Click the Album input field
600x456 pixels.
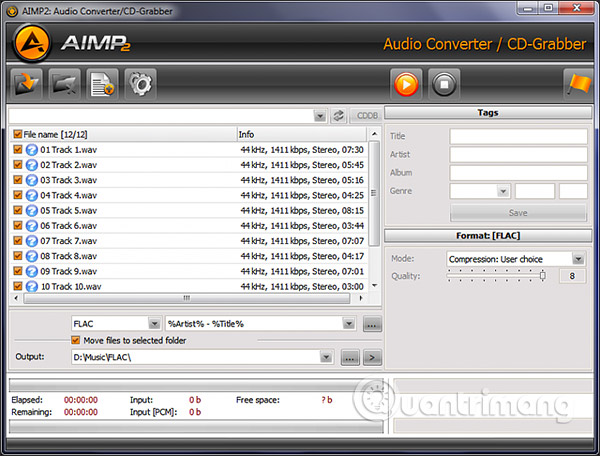click(x=518, y=173)
